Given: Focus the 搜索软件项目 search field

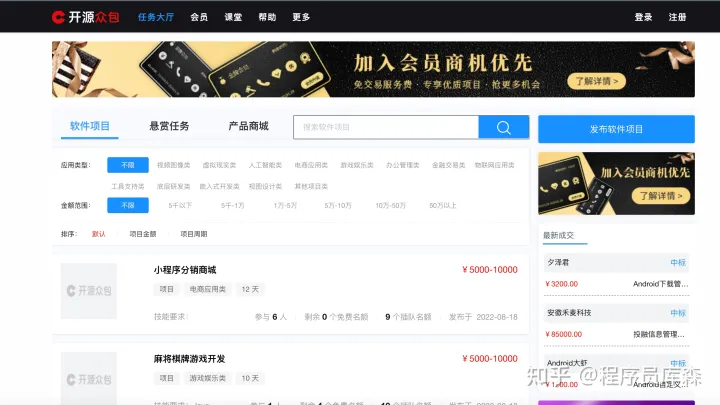Looking at the screenshot, I should coord(386,127).
